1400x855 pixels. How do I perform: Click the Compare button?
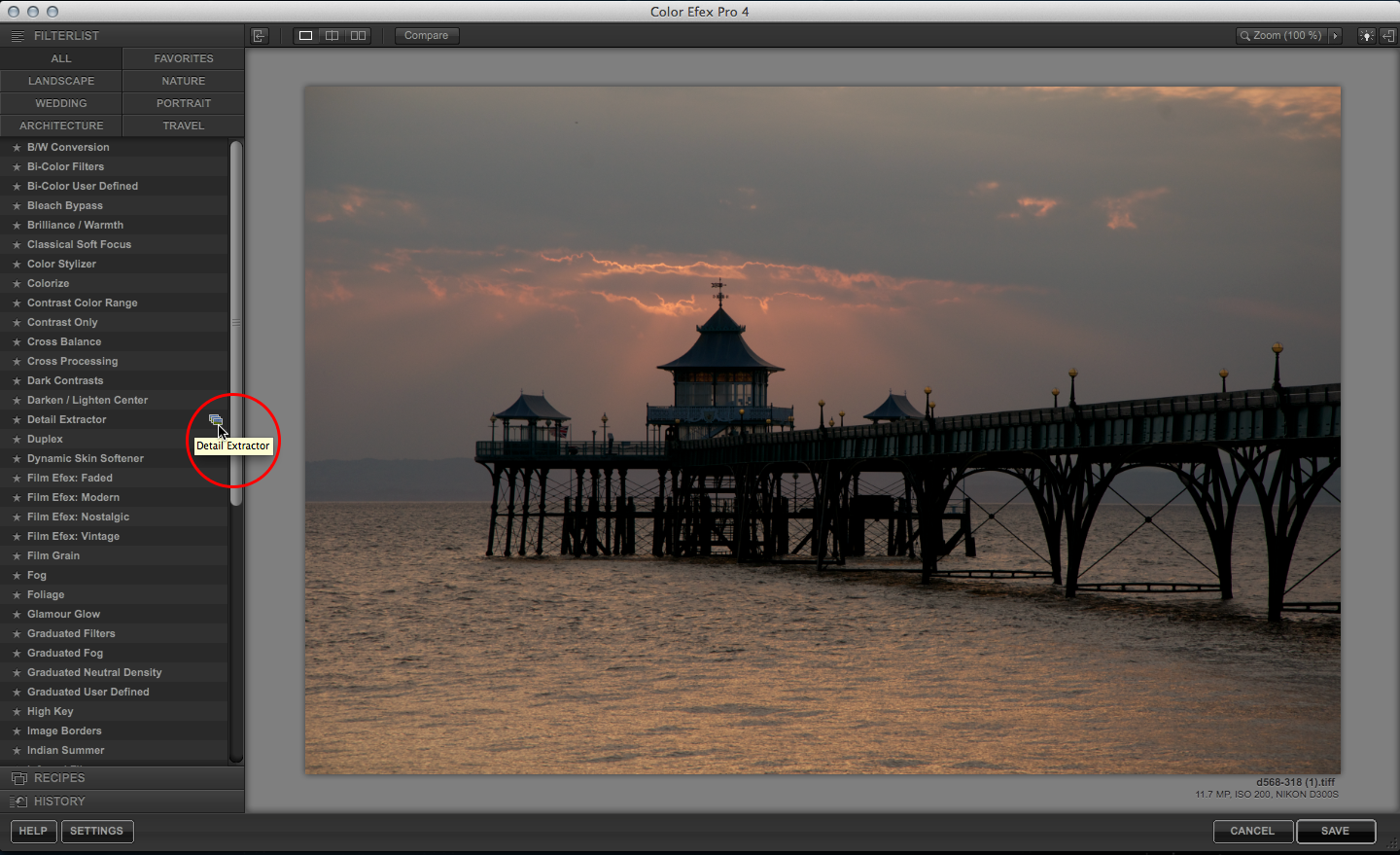427,36
